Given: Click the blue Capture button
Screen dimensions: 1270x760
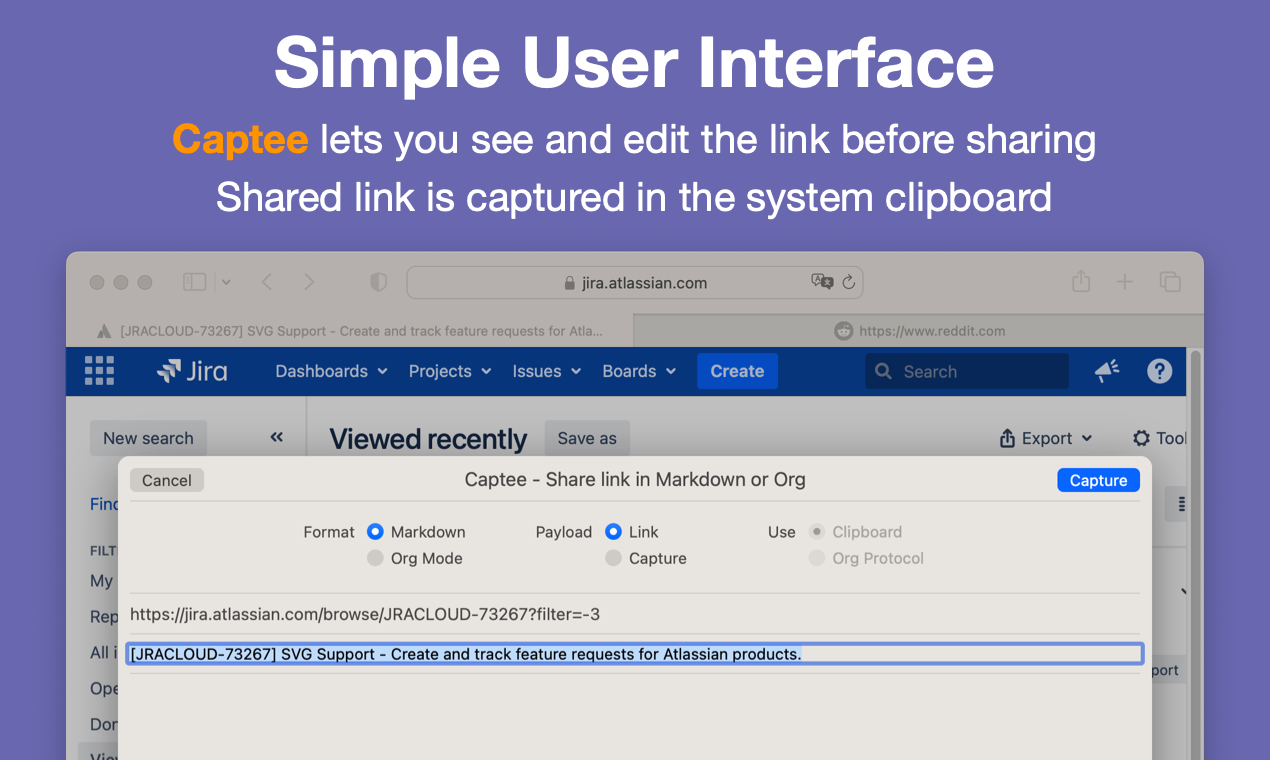Looking at the screenshot, I should (x=1098, y=480).
